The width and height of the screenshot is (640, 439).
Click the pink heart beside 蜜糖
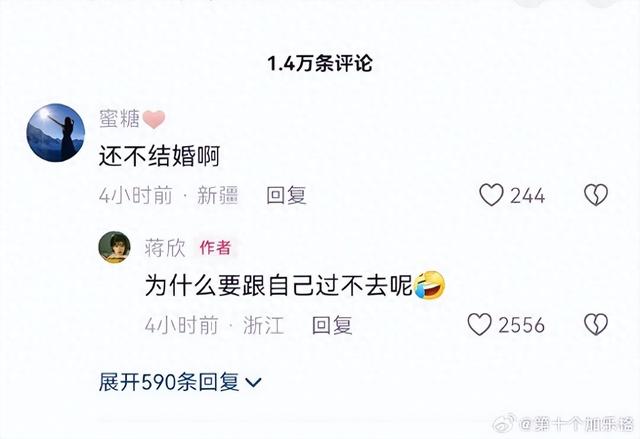click(x=154, y=119)
